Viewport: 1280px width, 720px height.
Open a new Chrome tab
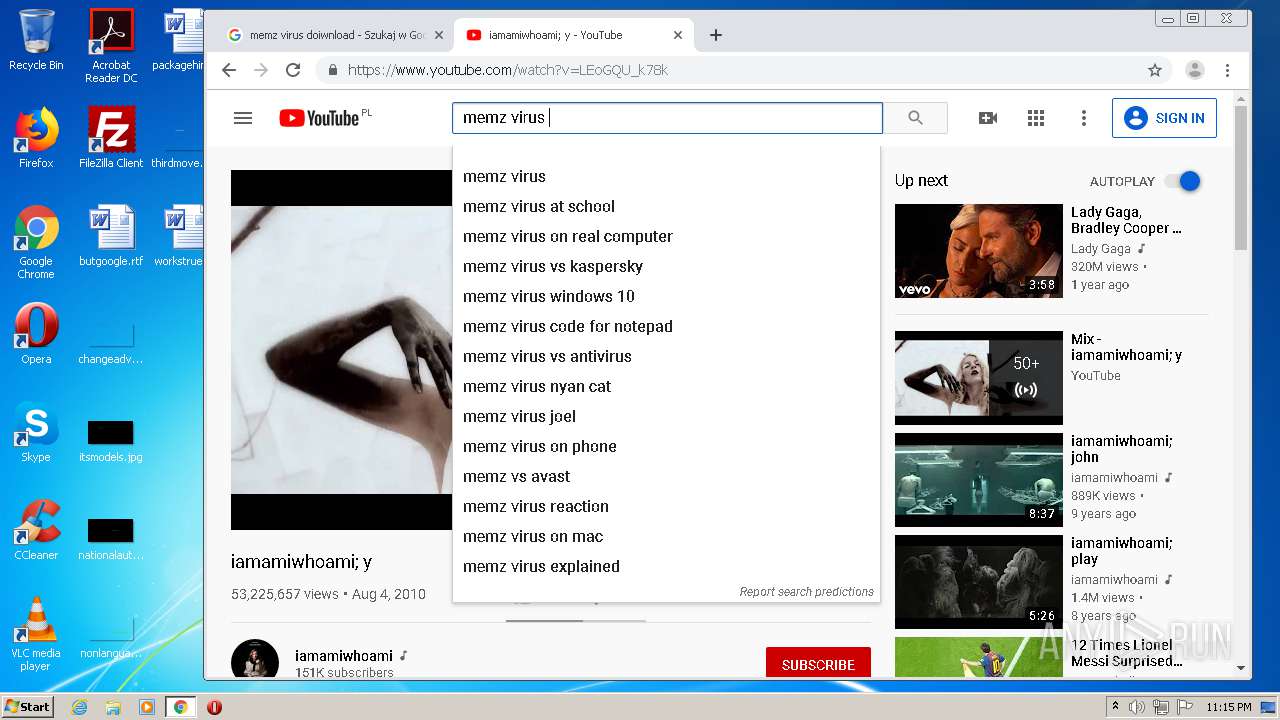(716, 35)
